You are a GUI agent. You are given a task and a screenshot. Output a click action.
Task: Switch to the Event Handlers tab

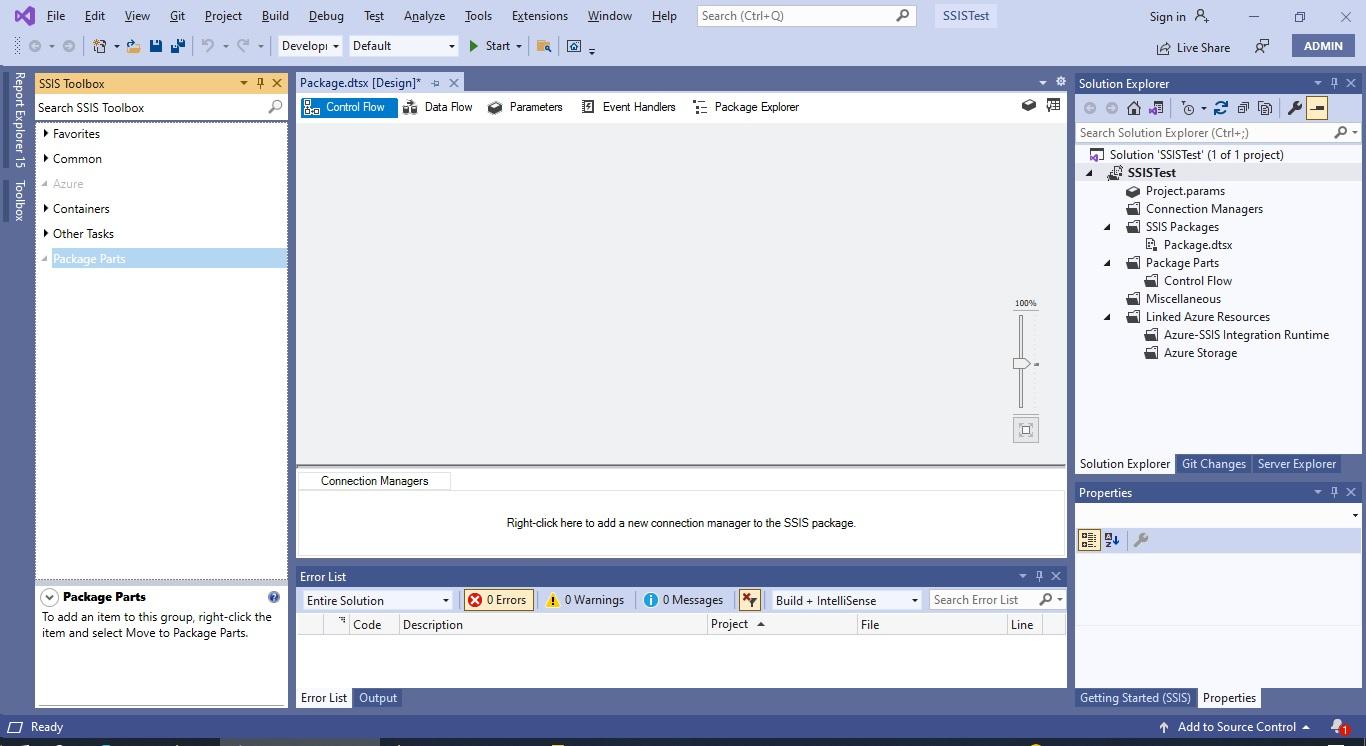[628, 107]
